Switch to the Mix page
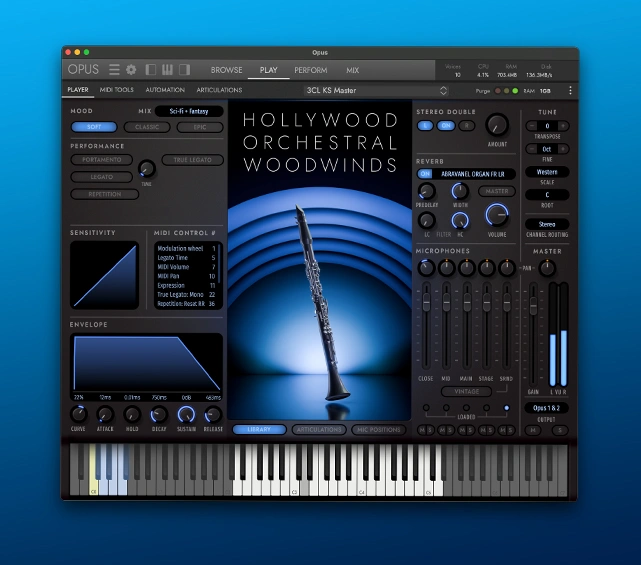641x565 pixels. [x=352, y=70]
